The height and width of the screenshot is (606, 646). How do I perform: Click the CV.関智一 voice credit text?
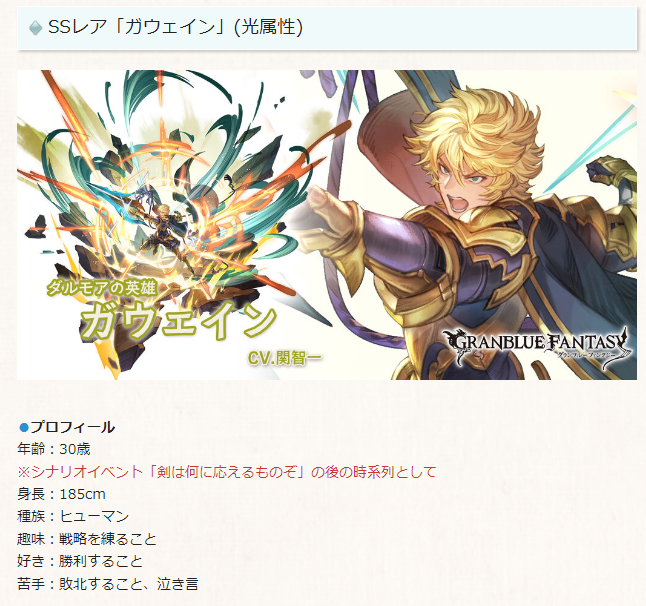click(284, 358)
